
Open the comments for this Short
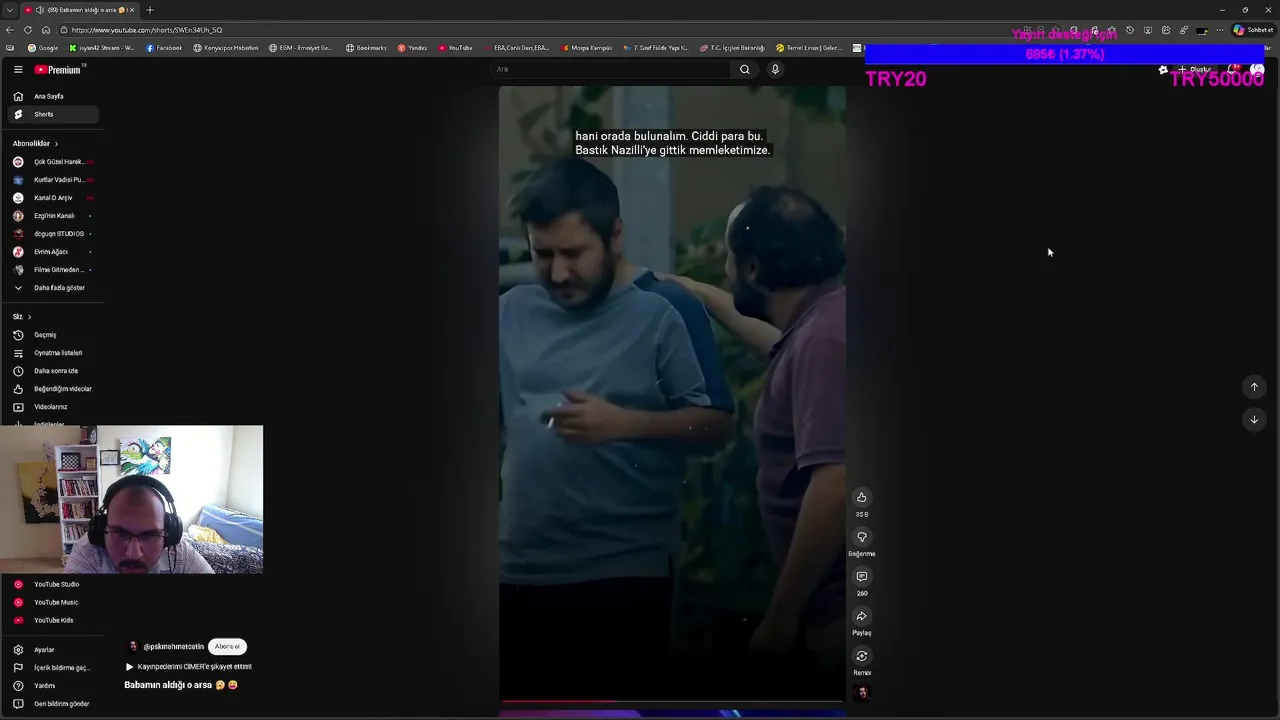click(x=861, y=577)
